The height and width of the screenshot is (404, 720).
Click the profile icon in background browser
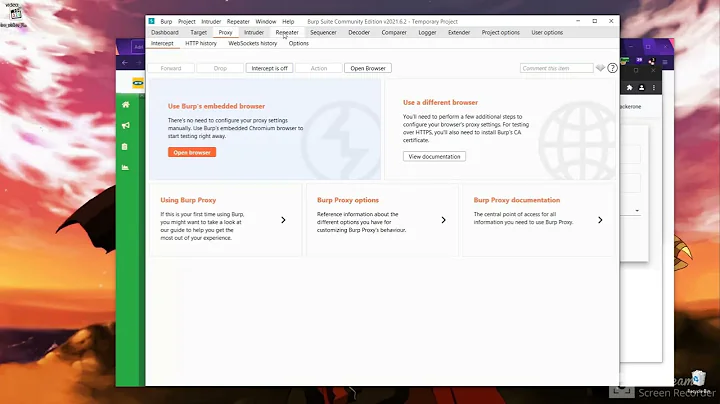641,87
